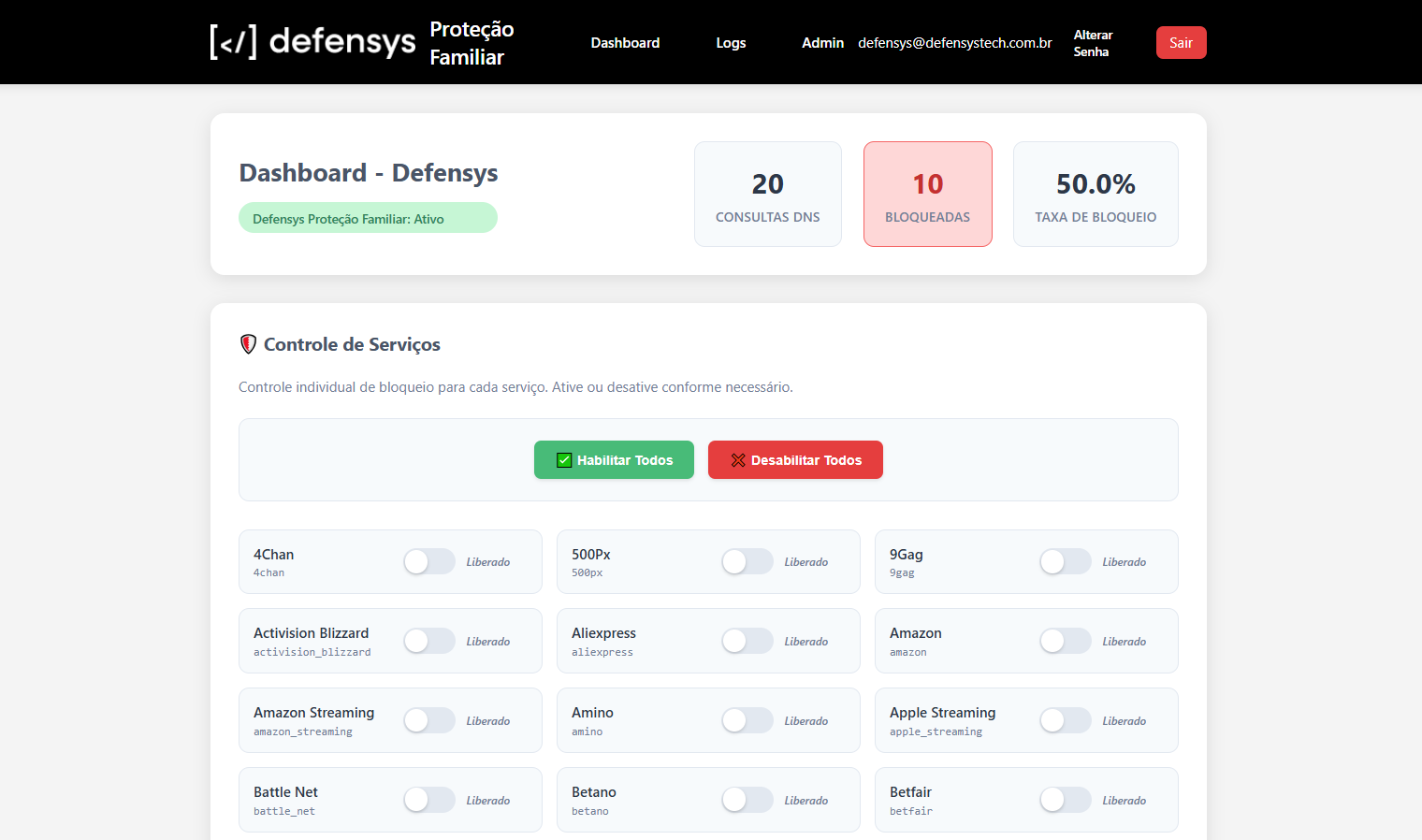Toggle the Aliexpress blocking switch
The width and height of the screenshot is (1422, 840).
[x=747, y=641]
